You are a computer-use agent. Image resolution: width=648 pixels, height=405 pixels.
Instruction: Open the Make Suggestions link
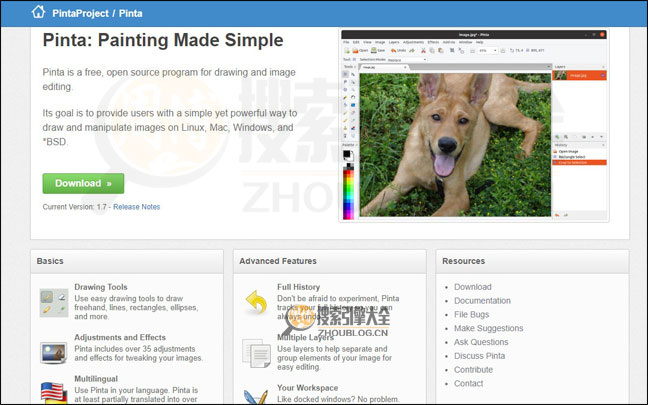click(x=488, y=328)
